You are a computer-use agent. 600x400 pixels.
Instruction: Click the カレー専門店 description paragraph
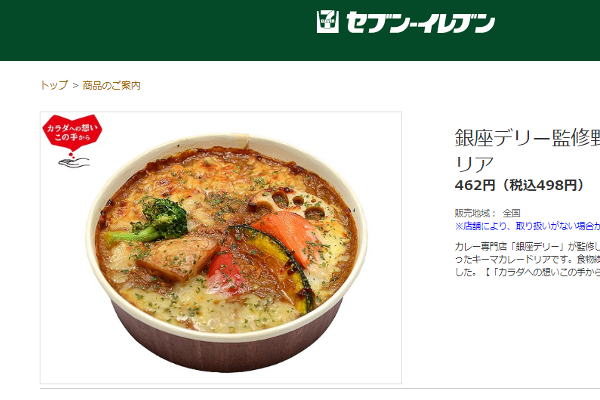(x=527, y=259)
